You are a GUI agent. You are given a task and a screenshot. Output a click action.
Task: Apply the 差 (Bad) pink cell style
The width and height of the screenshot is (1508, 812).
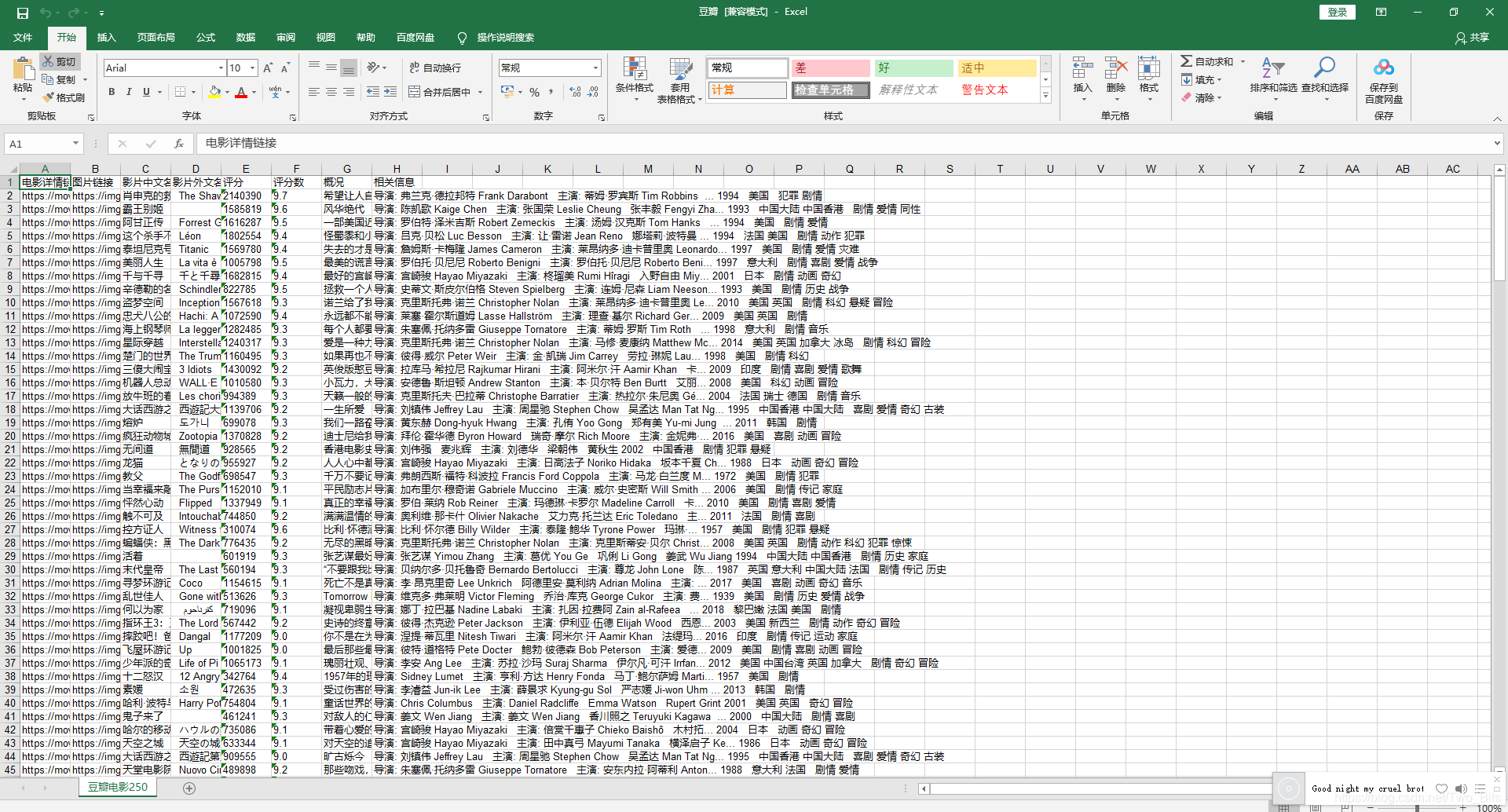click(830, 68)
